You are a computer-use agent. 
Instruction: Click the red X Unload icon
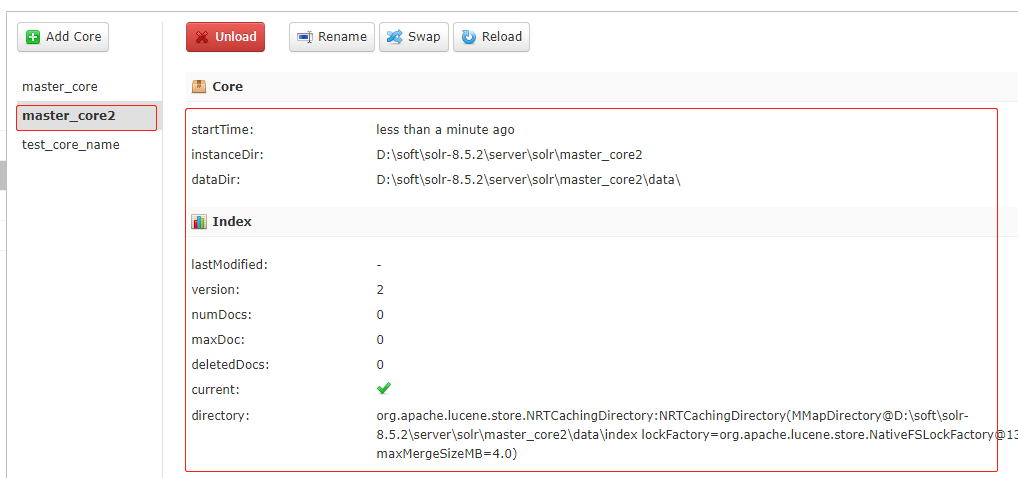202,37
